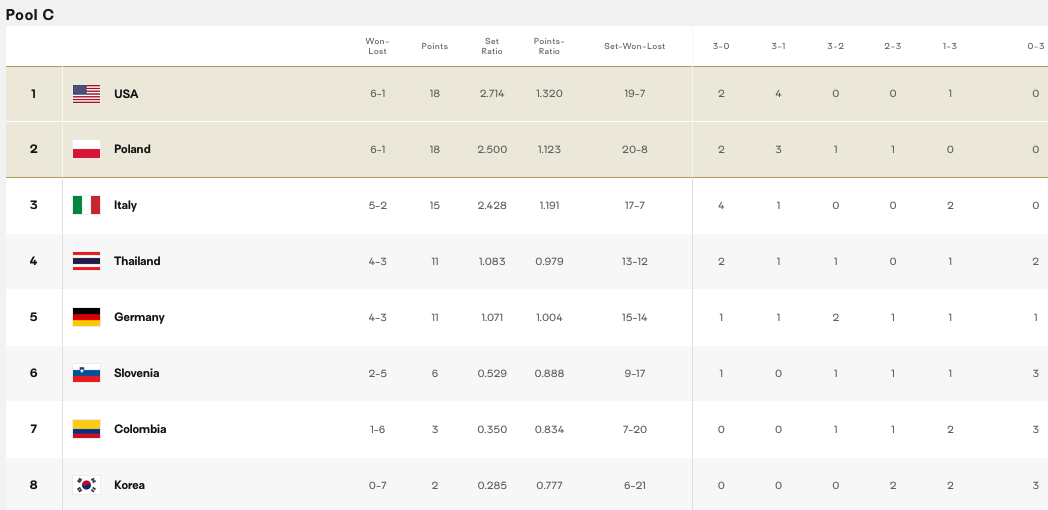The height and width of the screenshot is (510, 1048).
Task: Click the Italy flag icon
Action: coord(86,205)
